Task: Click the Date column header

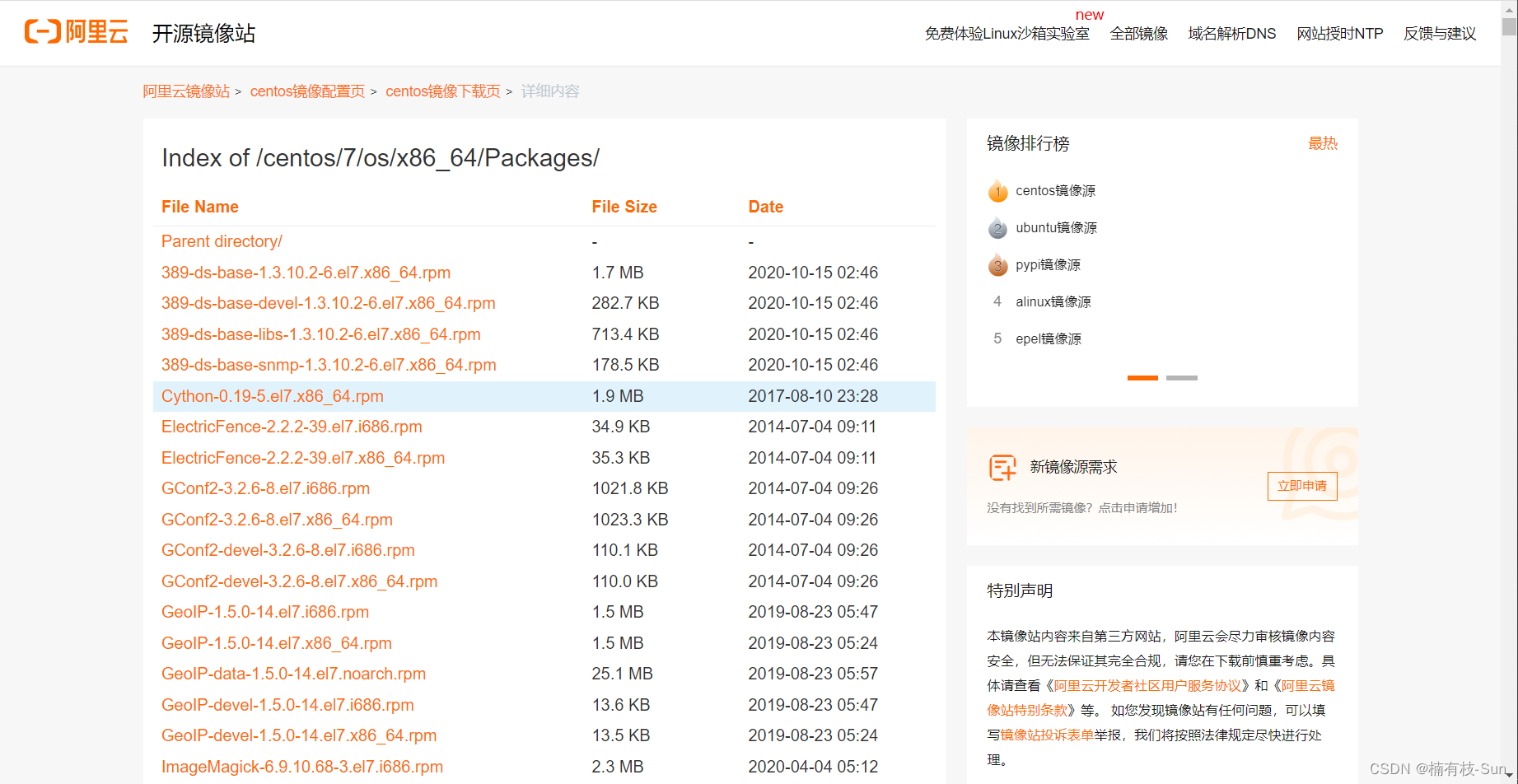Action: [x=765, y=207]
